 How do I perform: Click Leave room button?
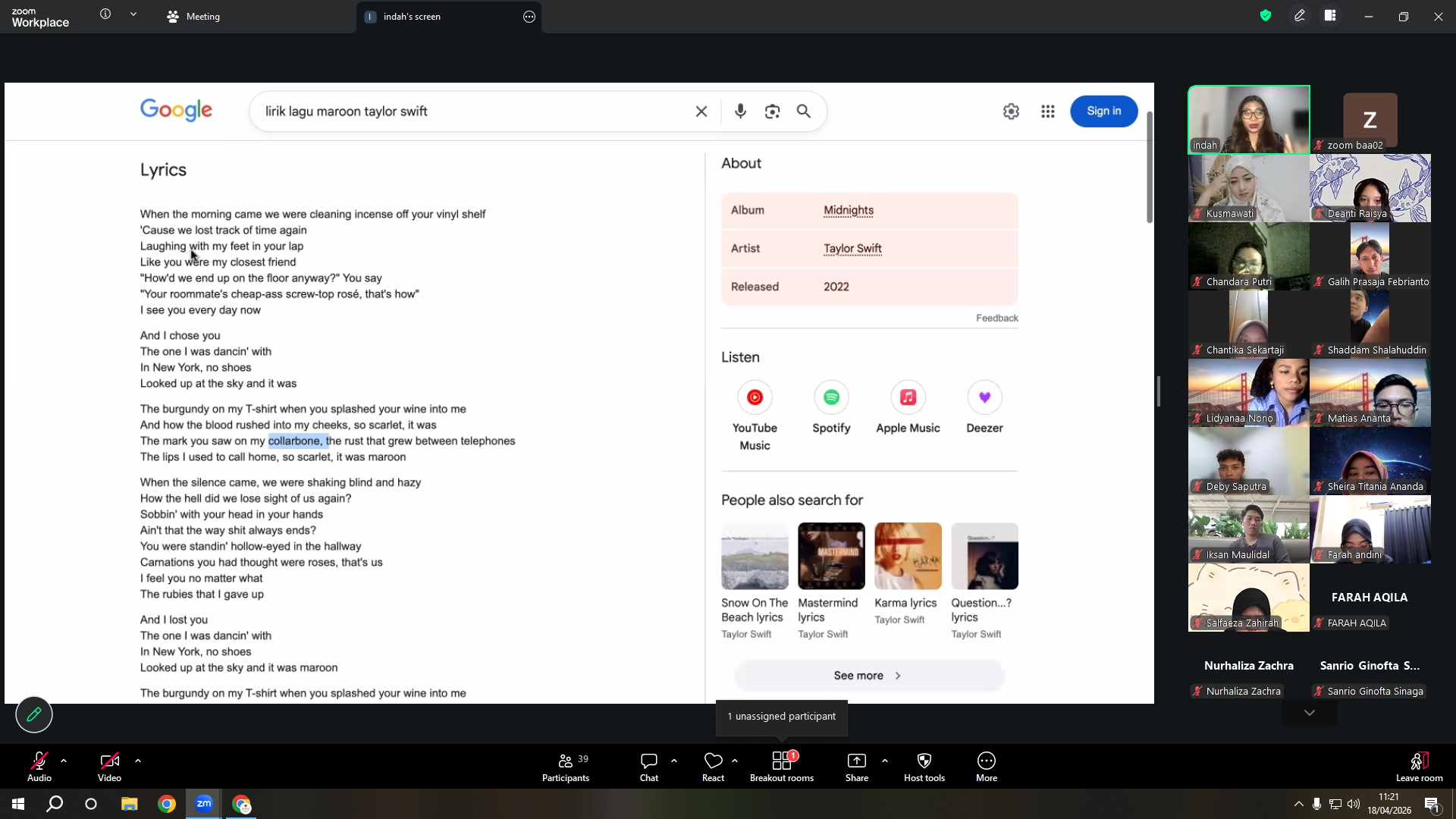click(1420, 767)
